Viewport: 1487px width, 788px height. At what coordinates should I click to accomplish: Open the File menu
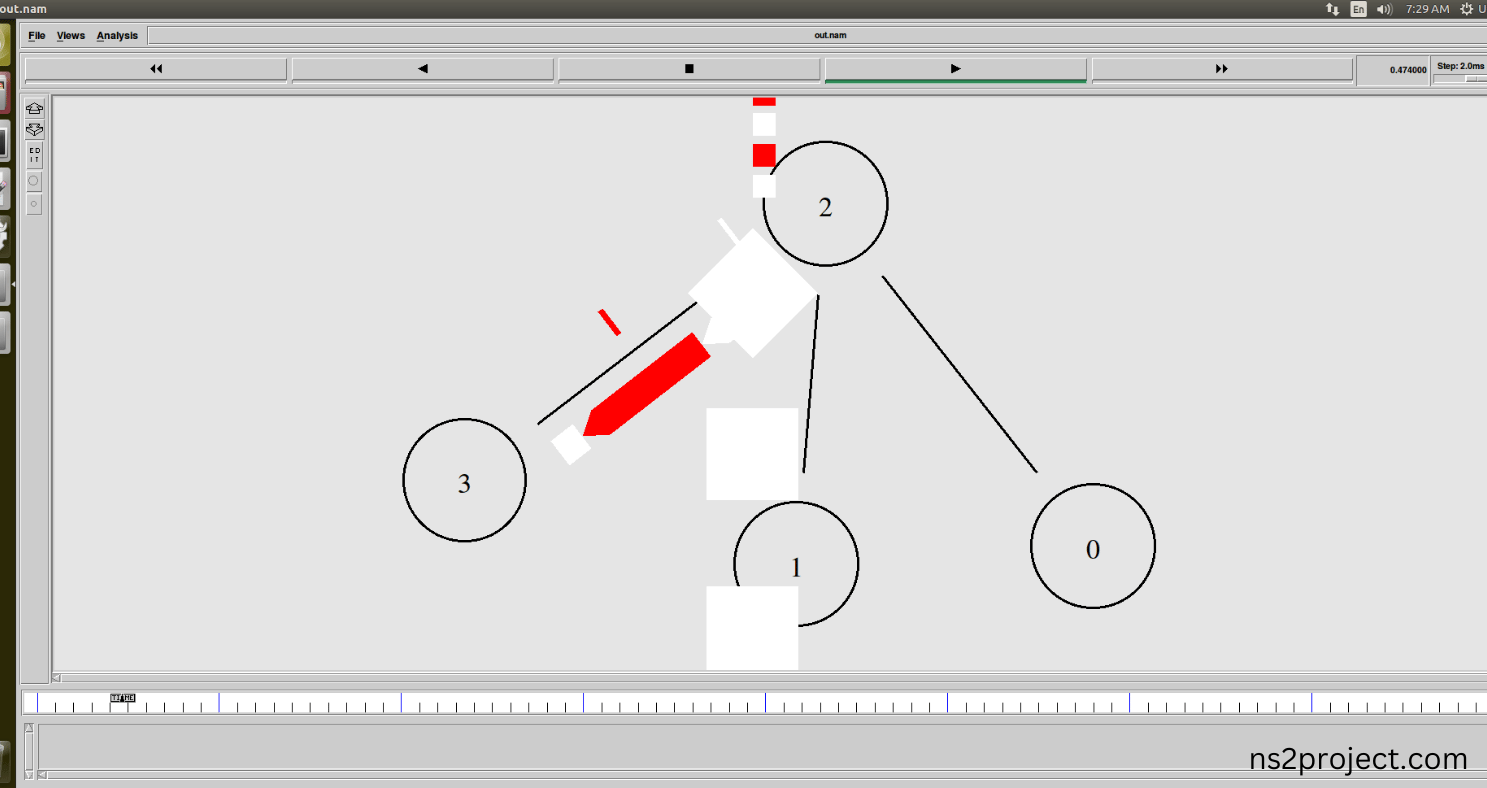click(37, 35)
